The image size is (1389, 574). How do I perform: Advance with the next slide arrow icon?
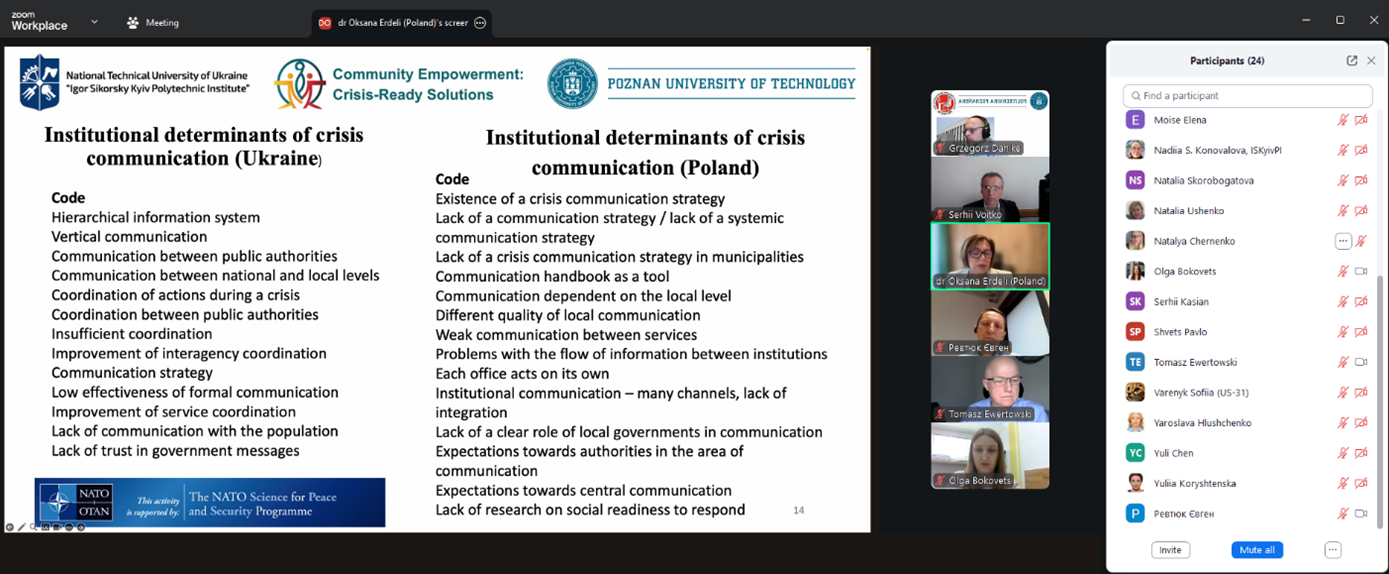[81, 527]
